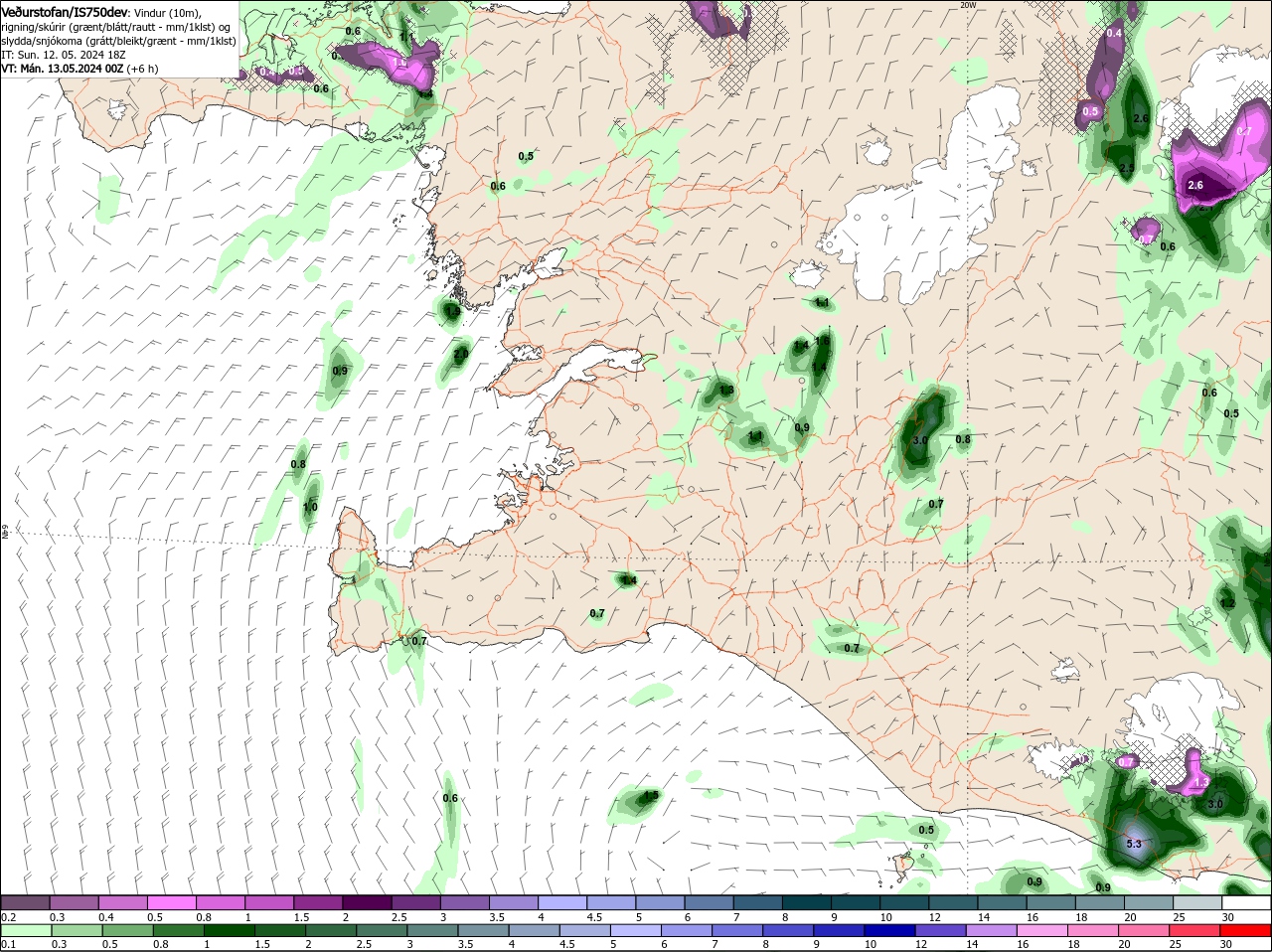Click the 0.1 label on rain scale
1272x952 pixels.
pyautogui.click(x=8, y=944)
